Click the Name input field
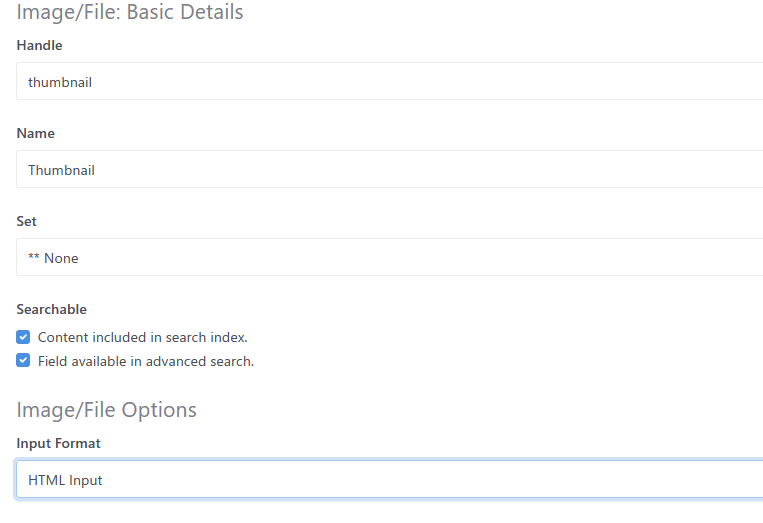This screenshot has height=523, width=763. [390, 170]
